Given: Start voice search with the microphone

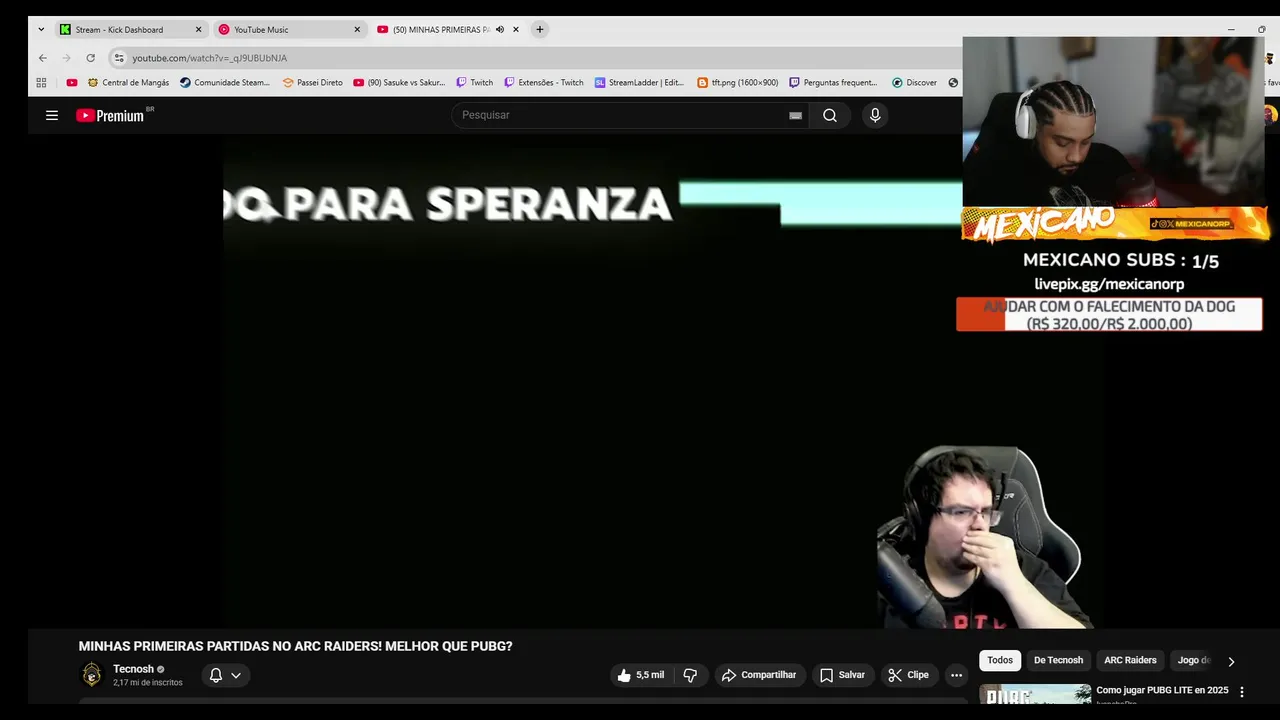Looking at the screenshot, I should (x=875, y=115).
